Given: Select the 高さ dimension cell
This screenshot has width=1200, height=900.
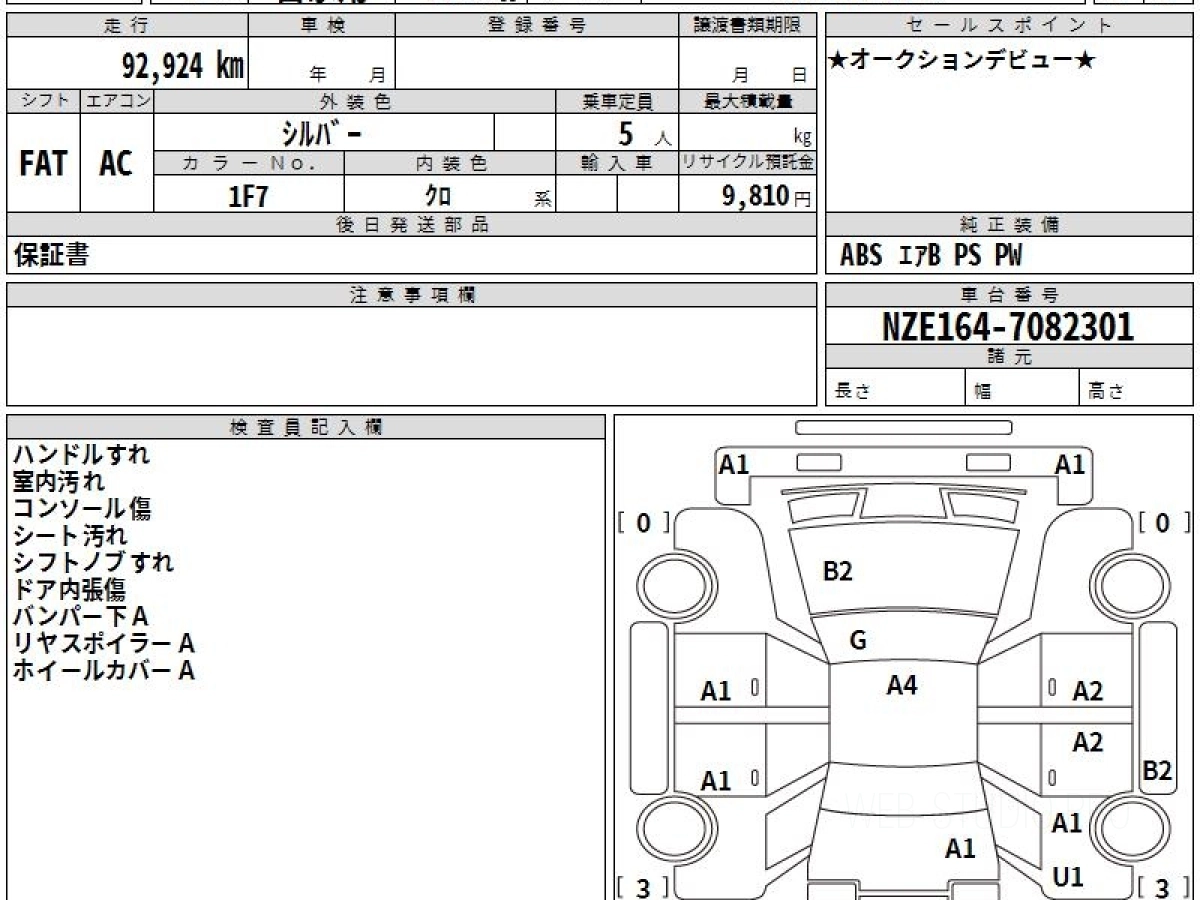Looking at the screenshot, I should tap(1136, 388).
